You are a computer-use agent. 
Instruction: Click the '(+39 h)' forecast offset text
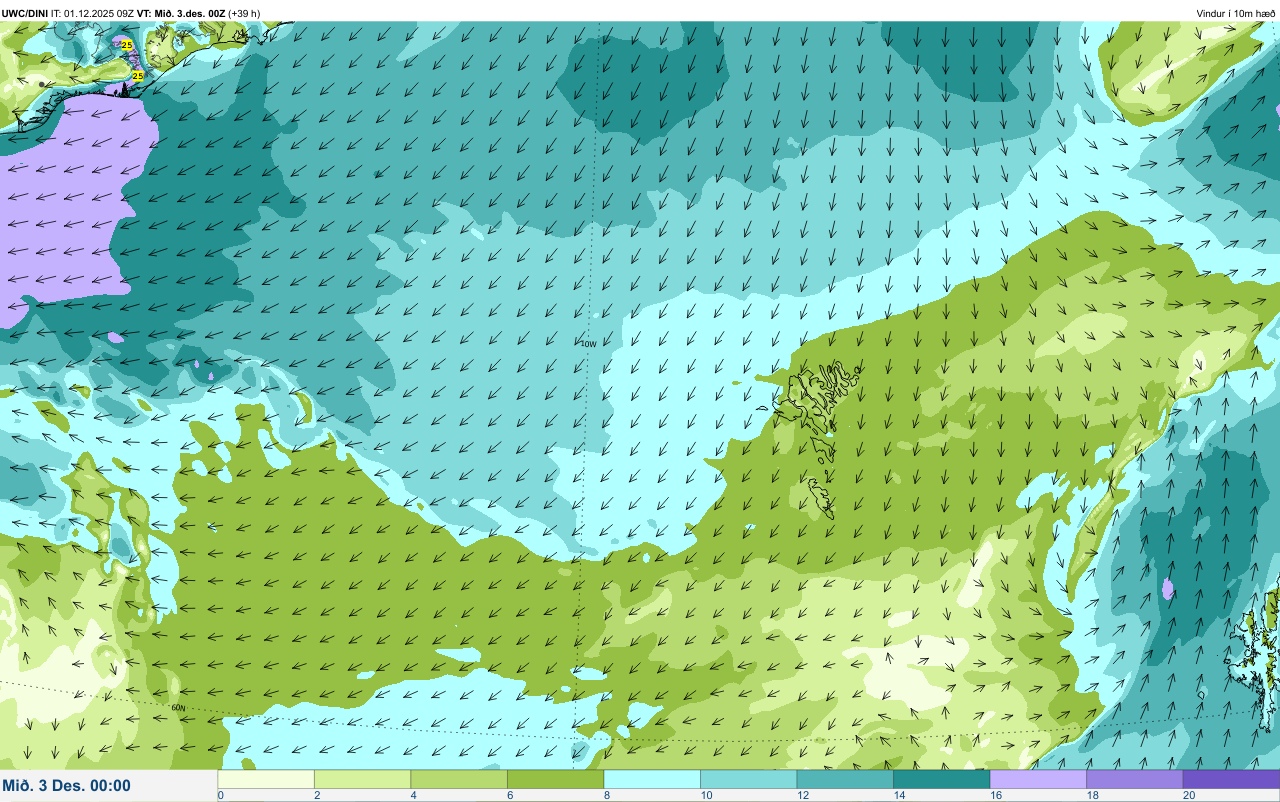point(244,13)
